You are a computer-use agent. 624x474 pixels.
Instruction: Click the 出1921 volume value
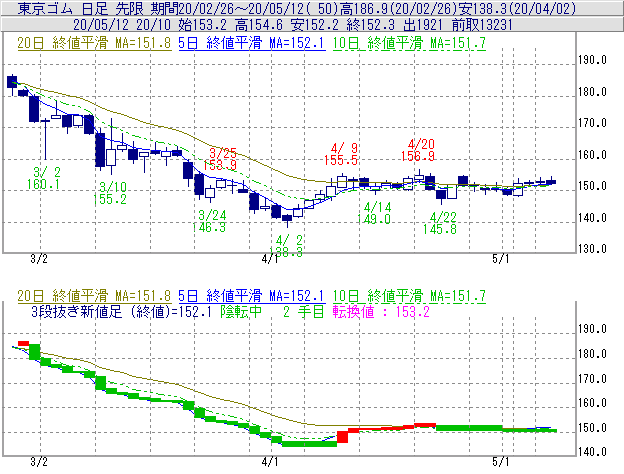[423, 25]
